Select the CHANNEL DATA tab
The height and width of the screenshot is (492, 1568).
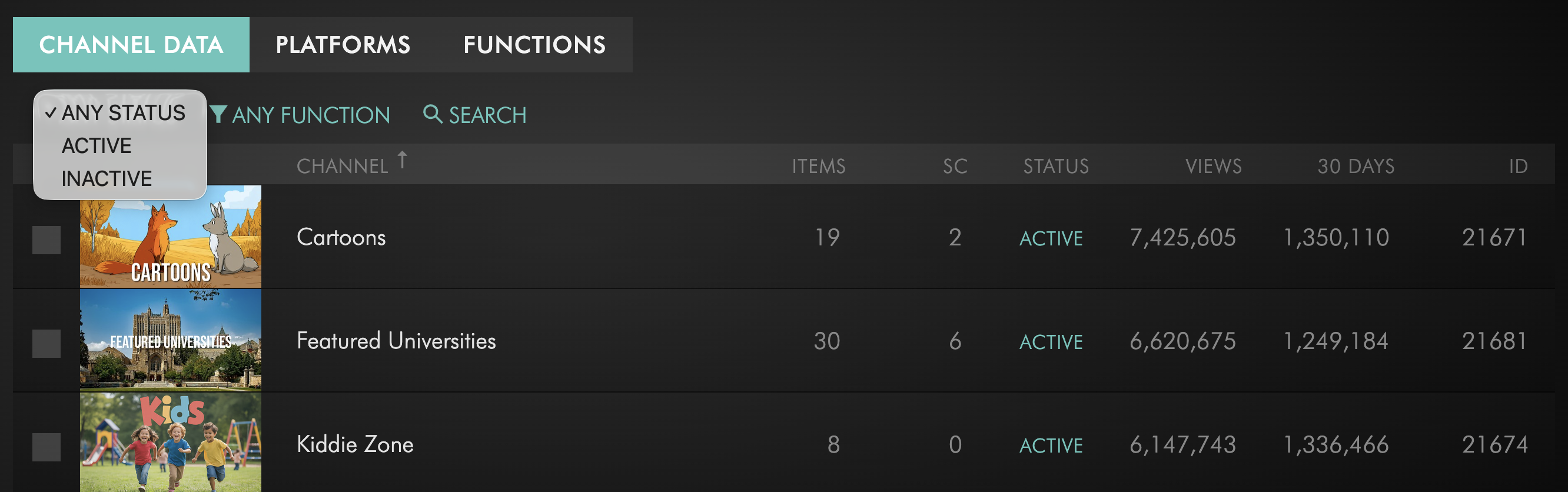coord(131,45)
